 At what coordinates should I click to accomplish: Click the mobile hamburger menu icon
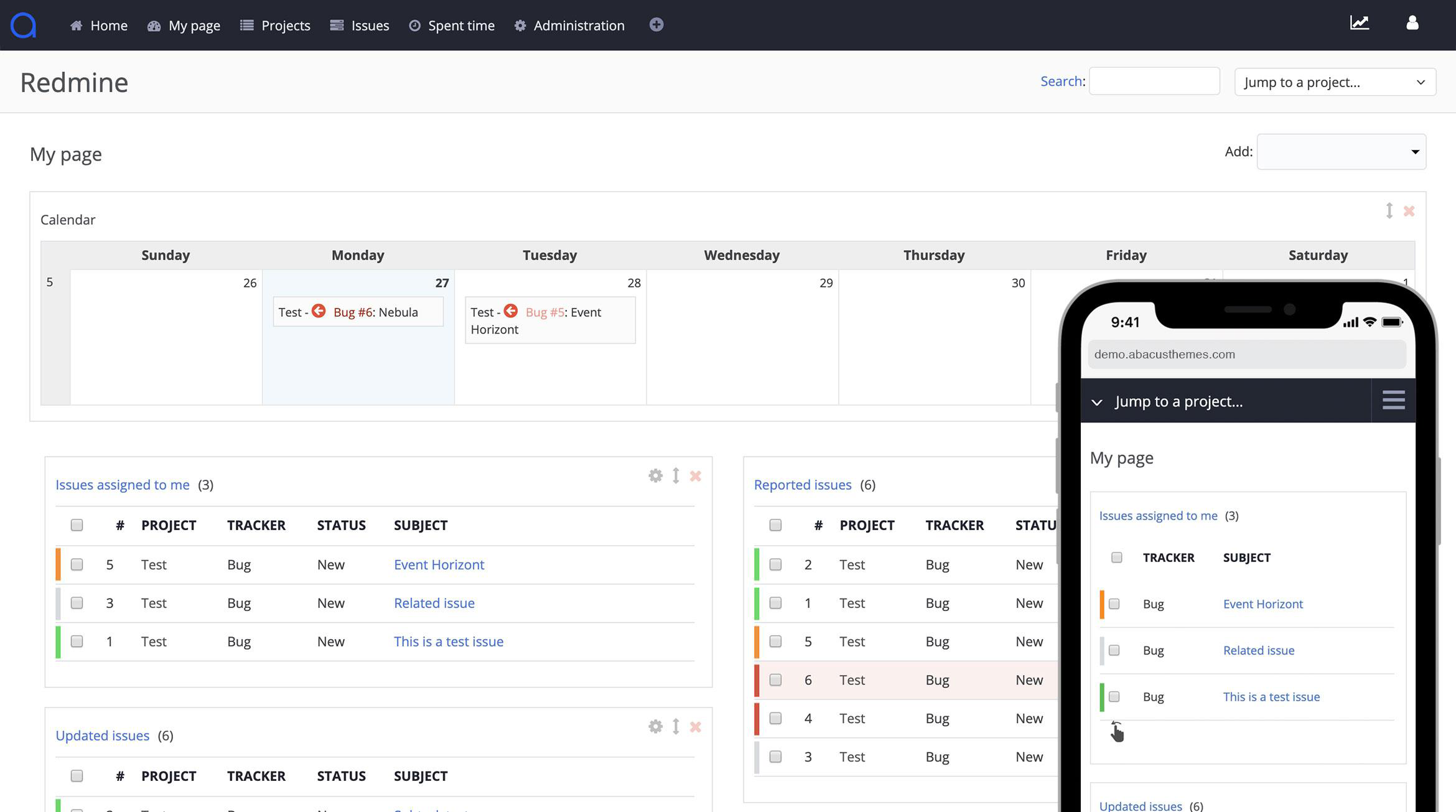[x=1393, y=400]
